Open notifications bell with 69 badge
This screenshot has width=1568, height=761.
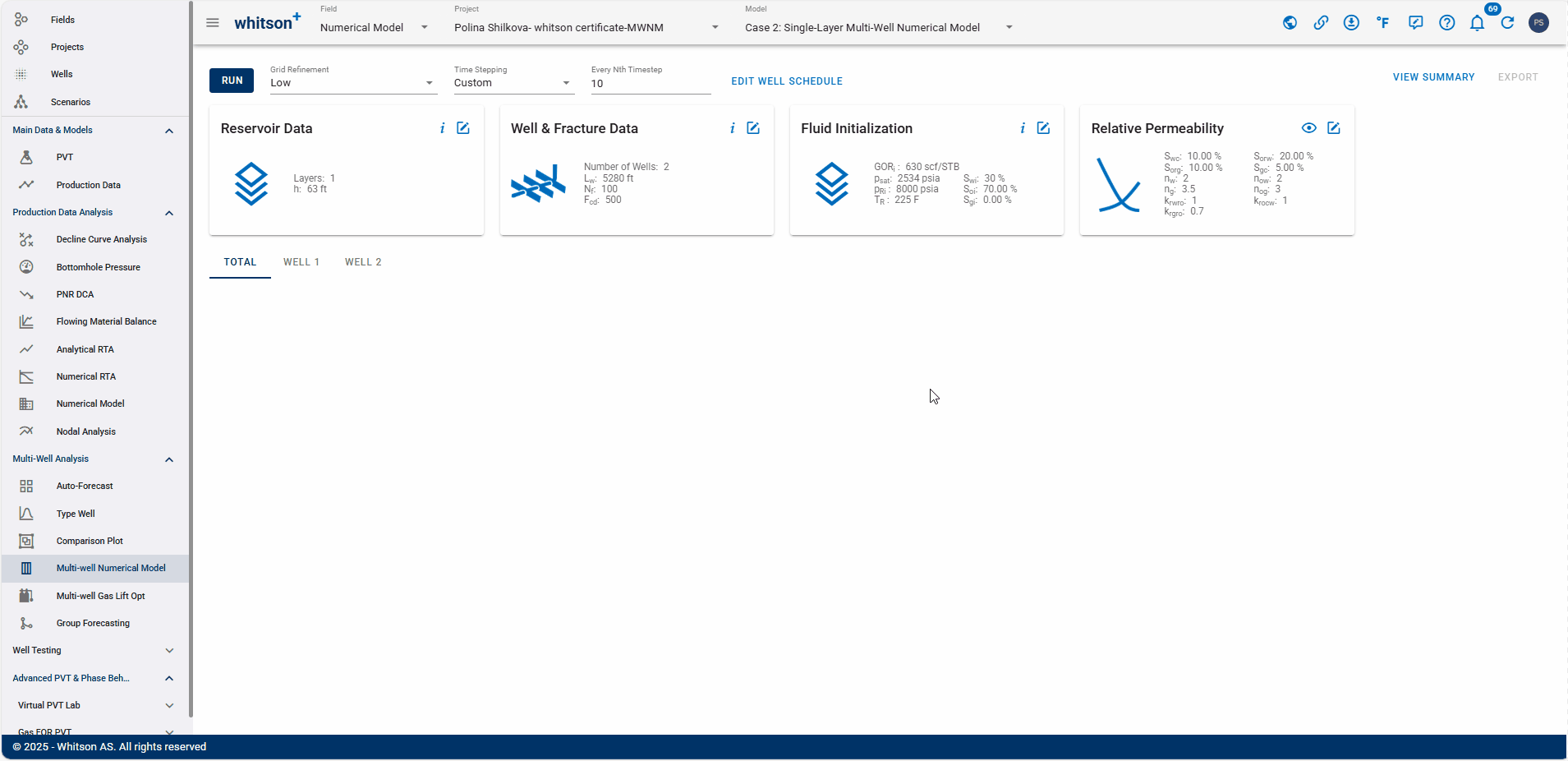coord(1478,23)
